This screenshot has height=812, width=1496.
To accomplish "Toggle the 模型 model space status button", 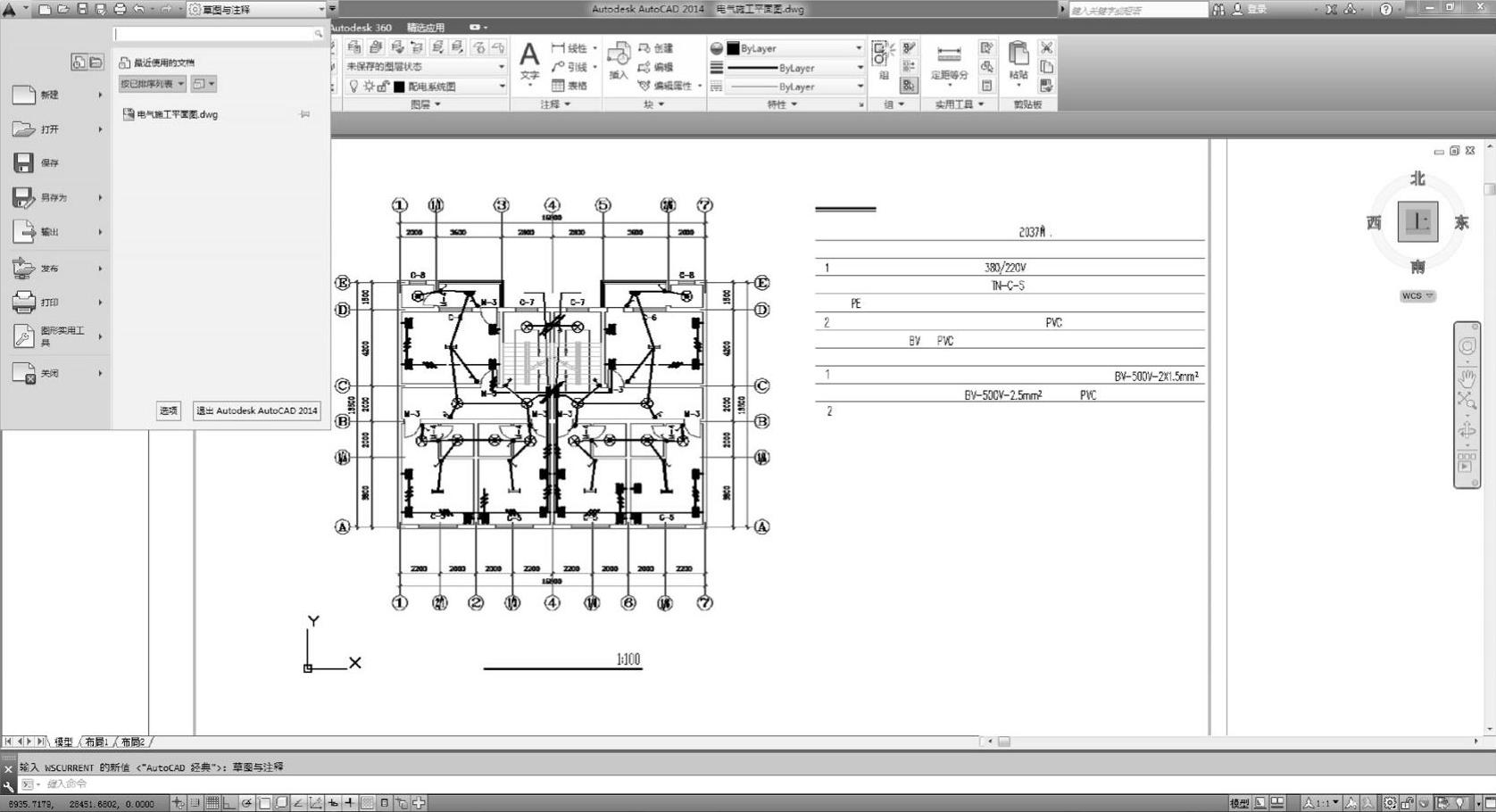I will point(1239,803).
